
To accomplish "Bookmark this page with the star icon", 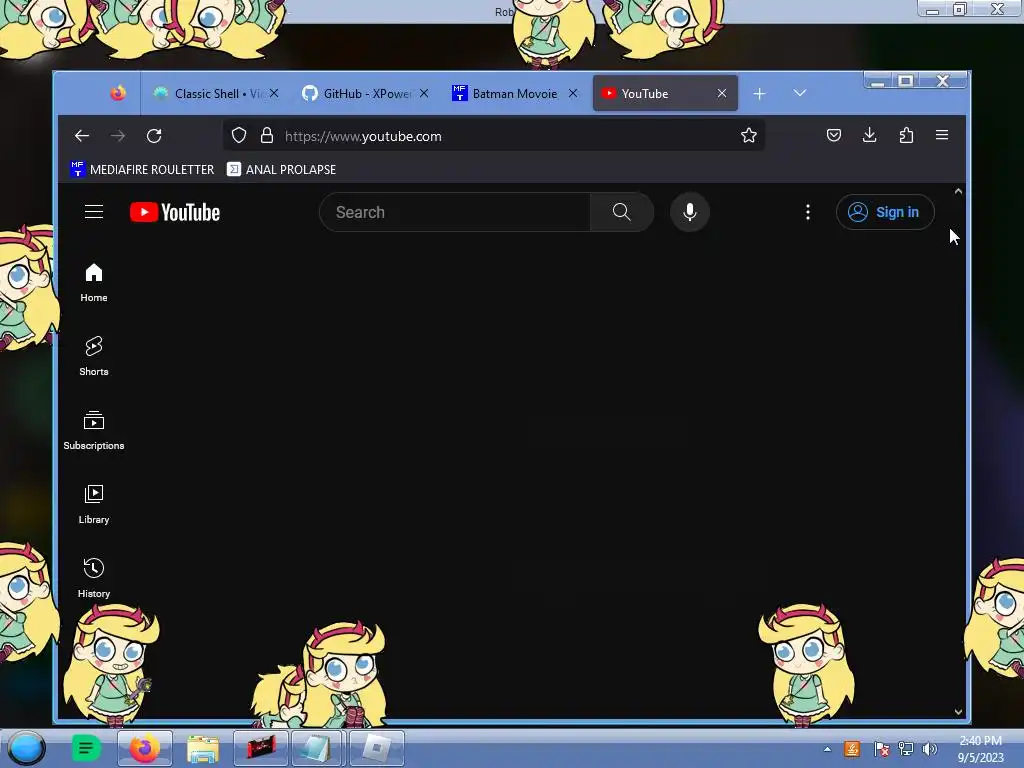I will click(x=748, y=135).
